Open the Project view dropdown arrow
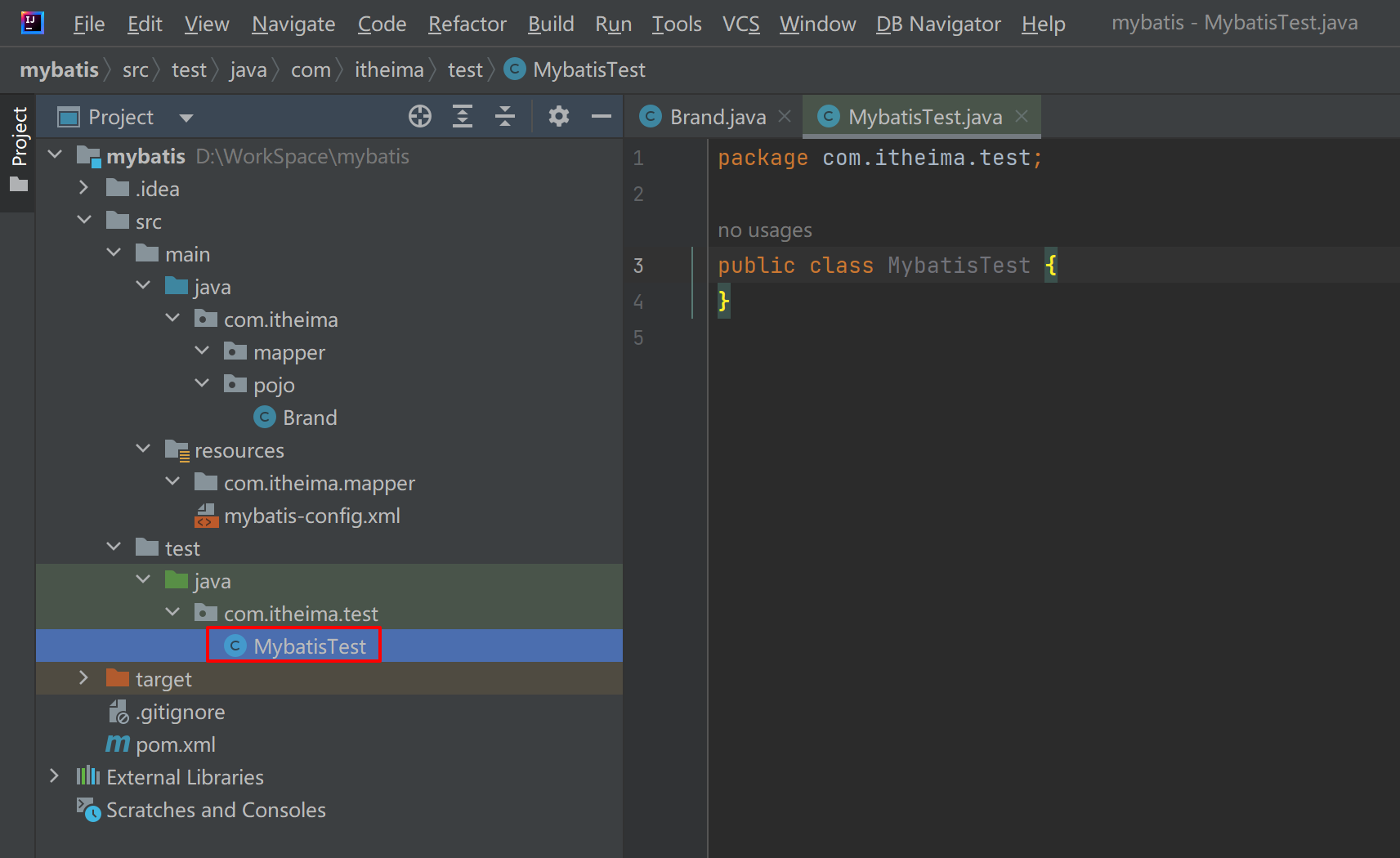Viewport: 1400px width, 858px height. (186, 118)
